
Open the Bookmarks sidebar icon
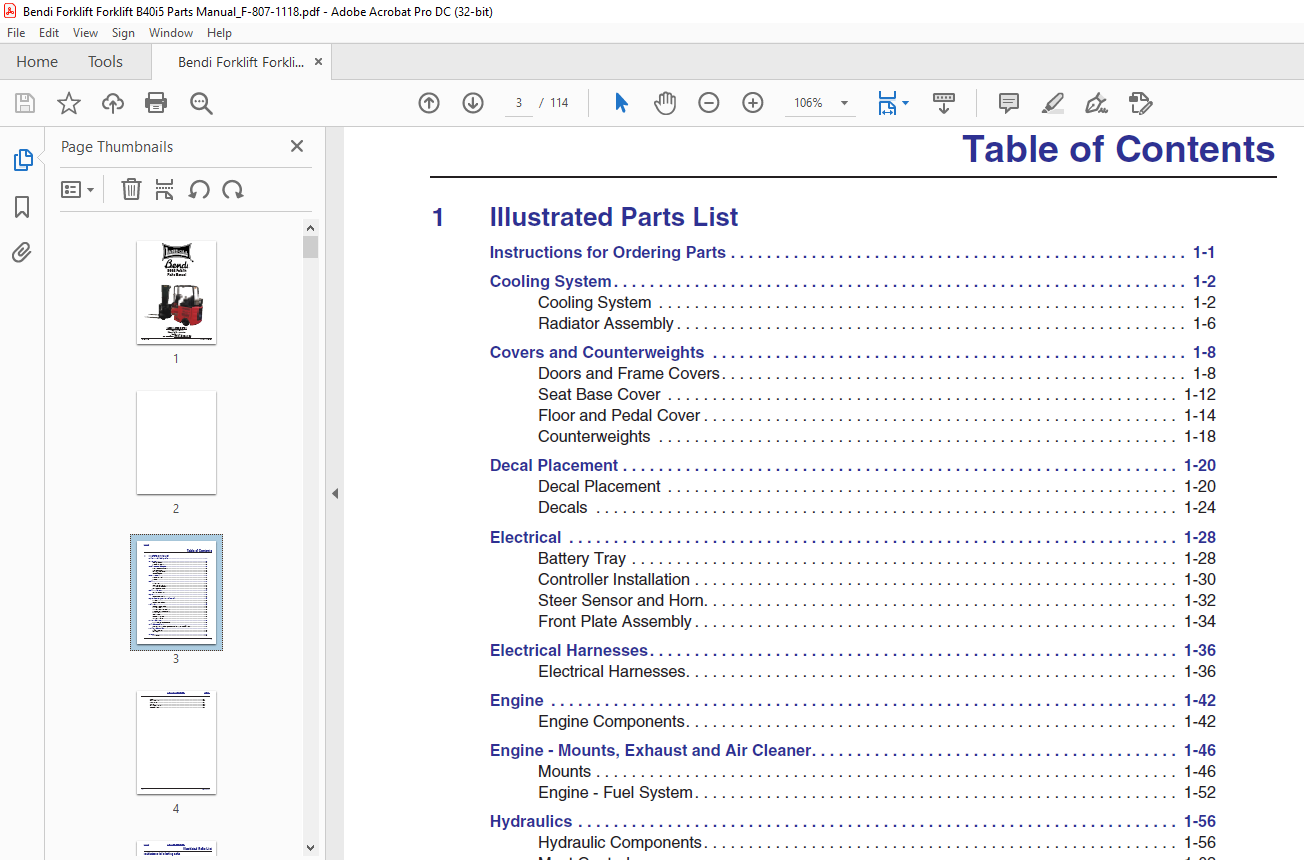pyautogui.click(x=22, y=207)
